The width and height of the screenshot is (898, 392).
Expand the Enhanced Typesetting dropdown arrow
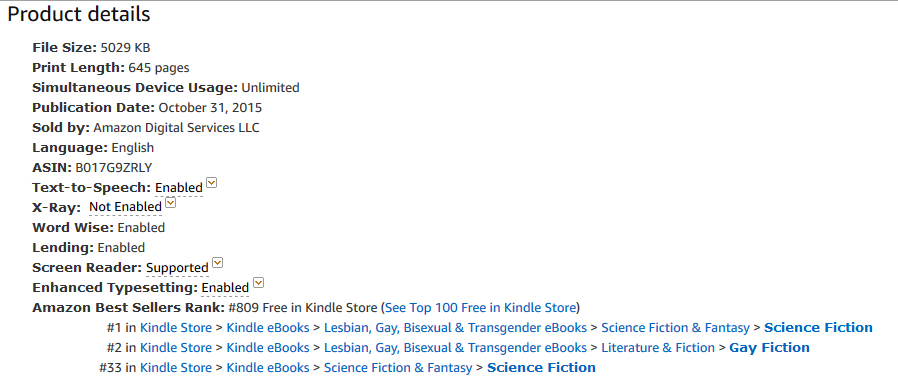tap(258, 283)
